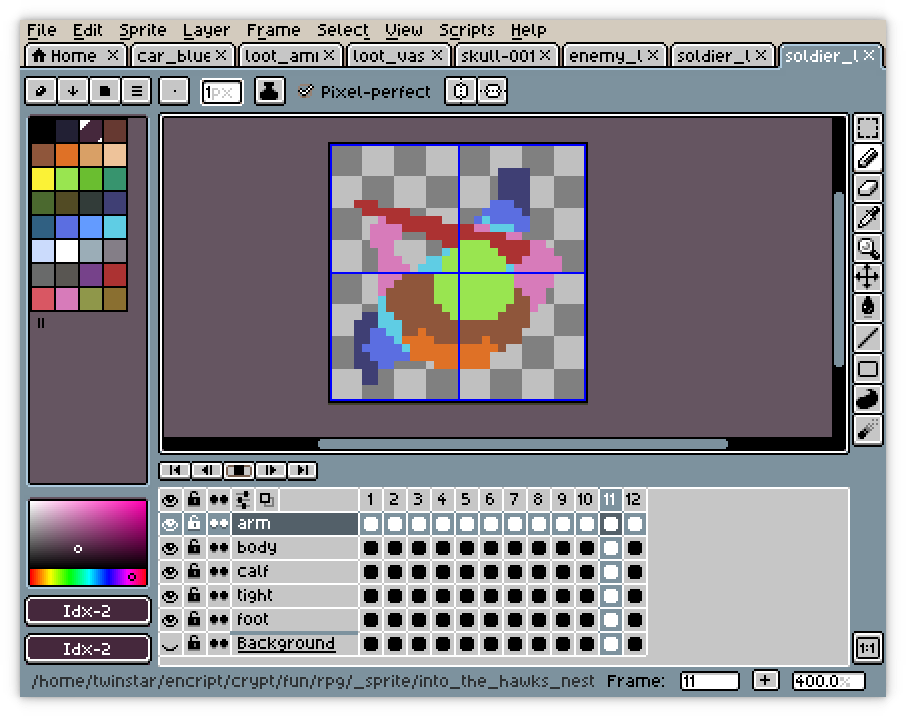Toggle horizontal symmetry mode button
This screenshot has height=717, width=906.
tap(492, 91)
